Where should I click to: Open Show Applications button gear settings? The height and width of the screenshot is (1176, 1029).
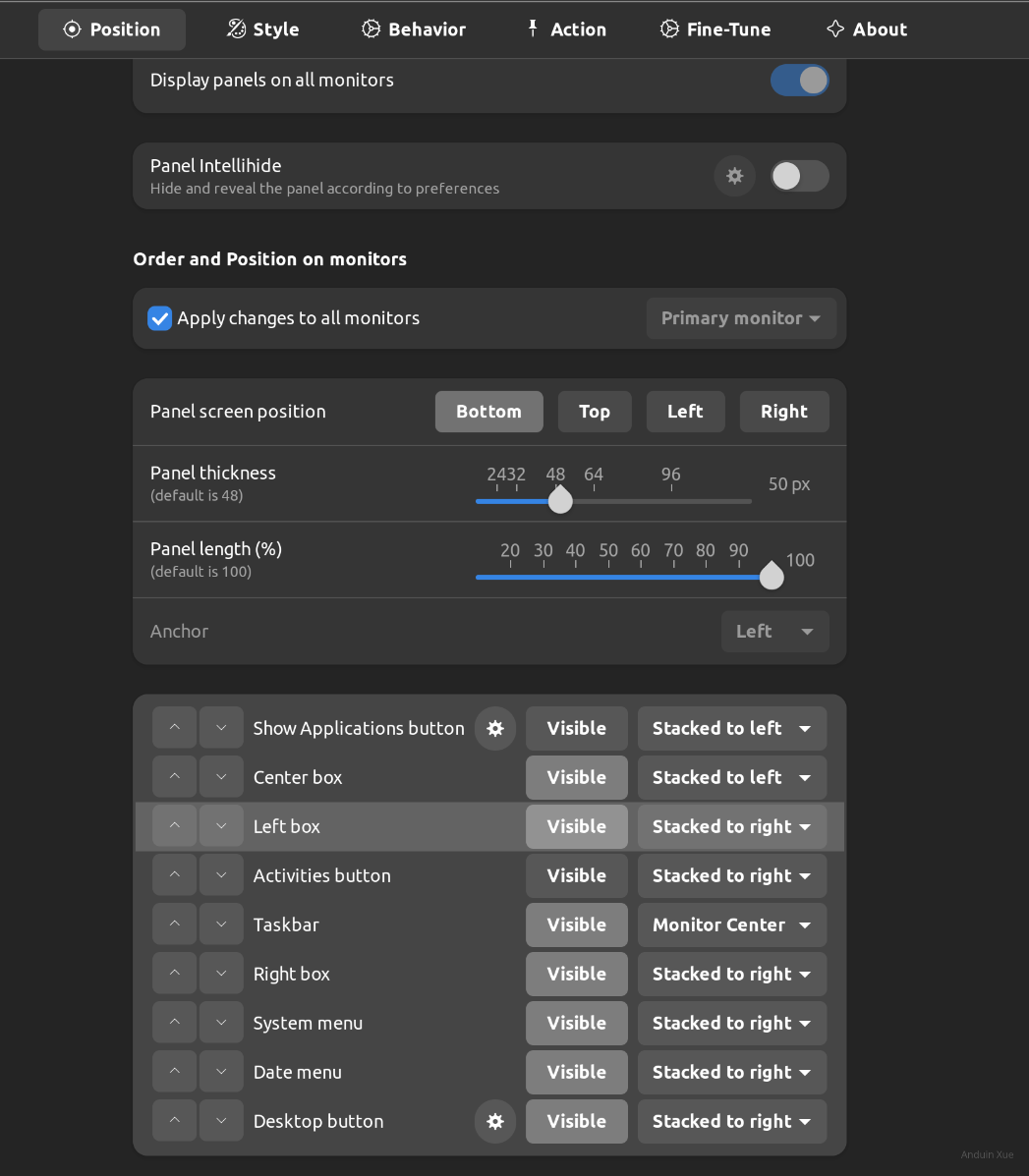tap(495, 729)
